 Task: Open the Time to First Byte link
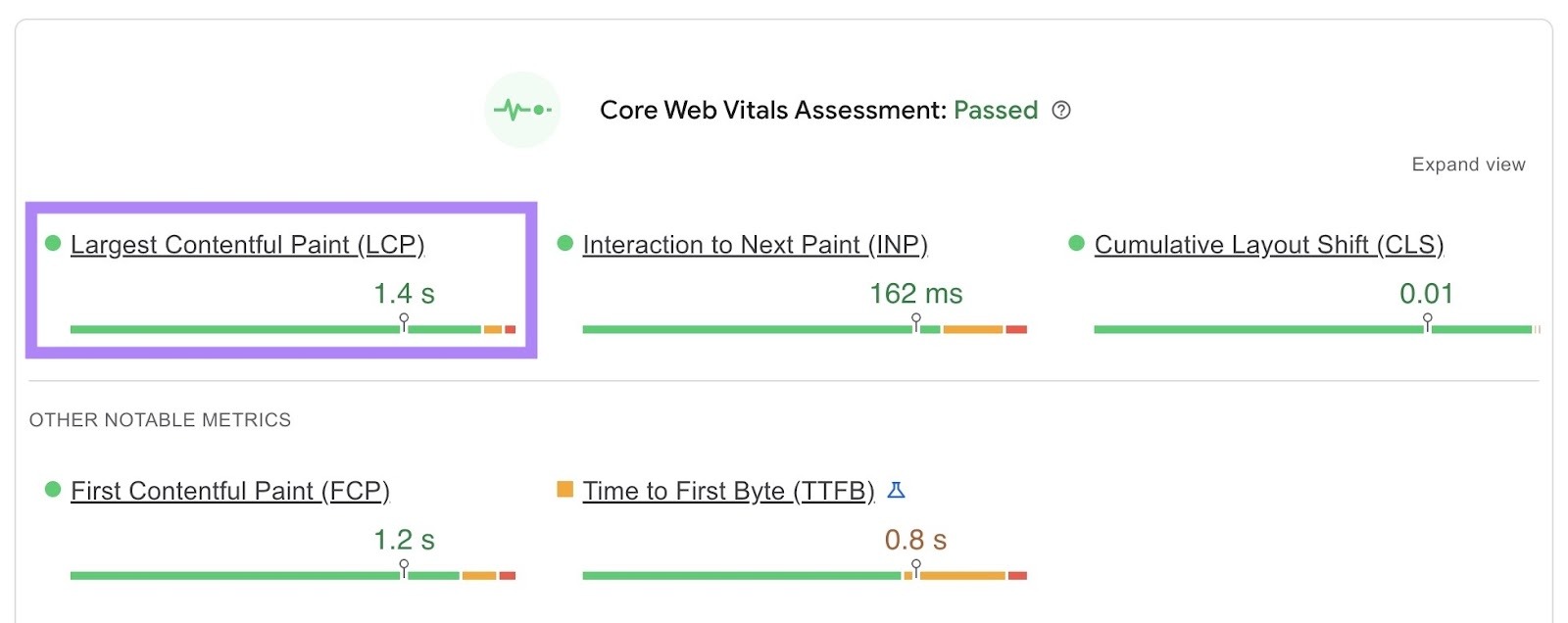(x=728, y=491)
